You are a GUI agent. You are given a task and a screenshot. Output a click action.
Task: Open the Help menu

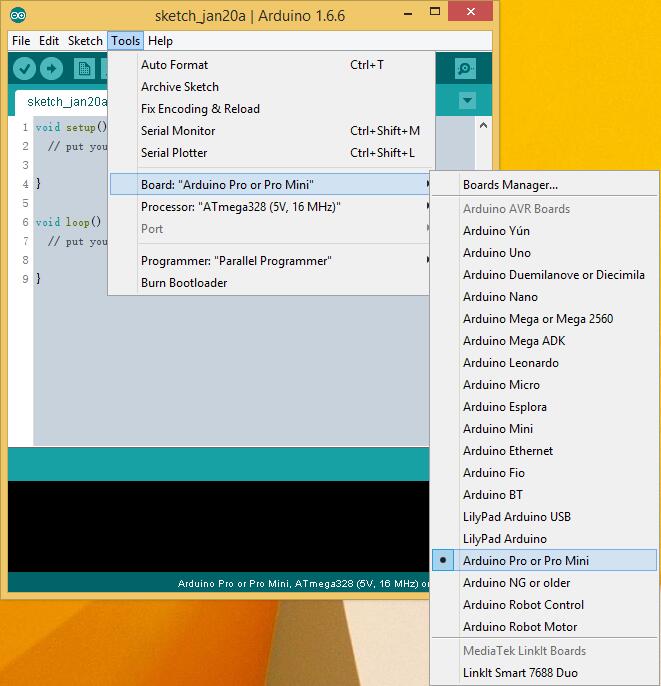pyautogui.click(x=160, y=41)
